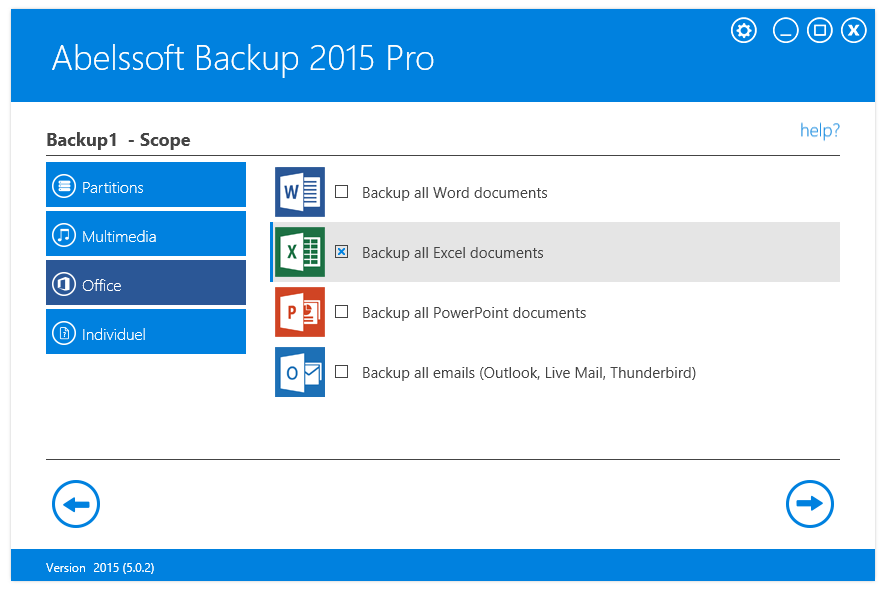Click the Outlook email icon
Viewport: 887px width, 596px height.
click(300, 372)
